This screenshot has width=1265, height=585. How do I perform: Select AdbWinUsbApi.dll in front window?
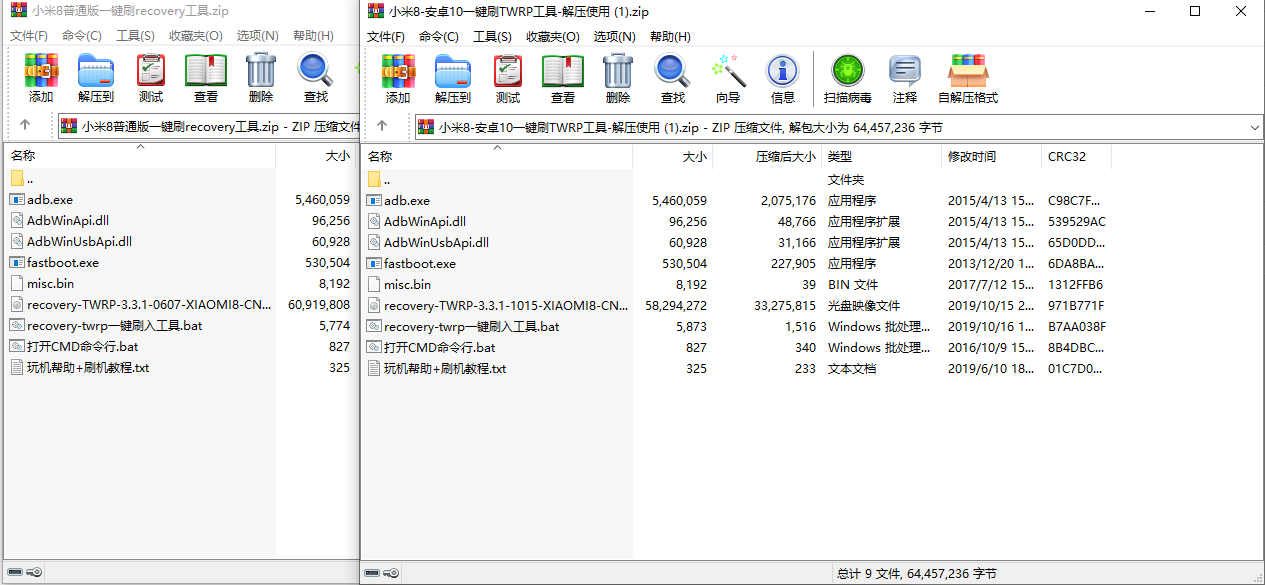[436, 243]
